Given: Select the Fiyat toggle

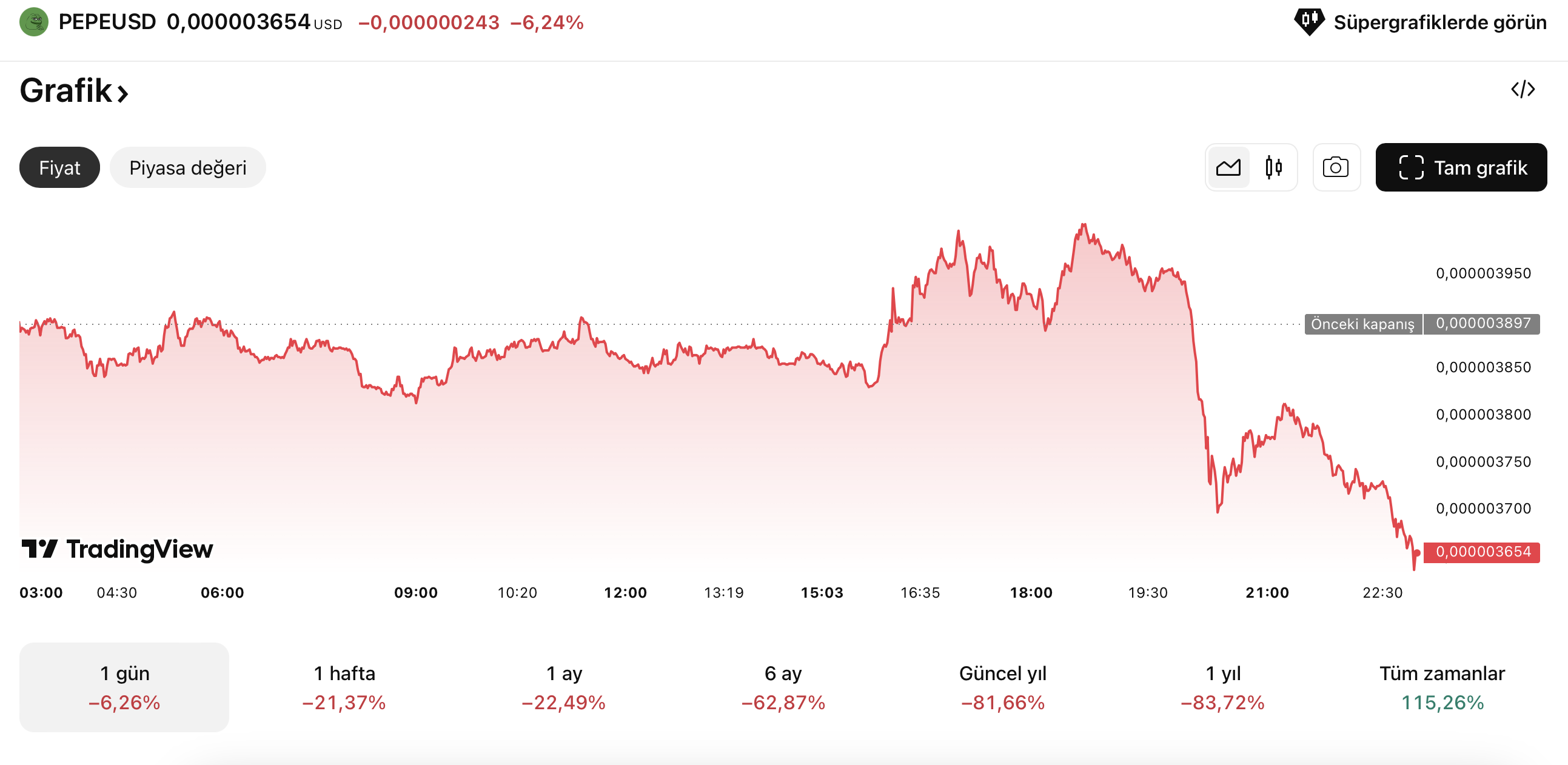Looking at the screenshot, I should [59, 167].
